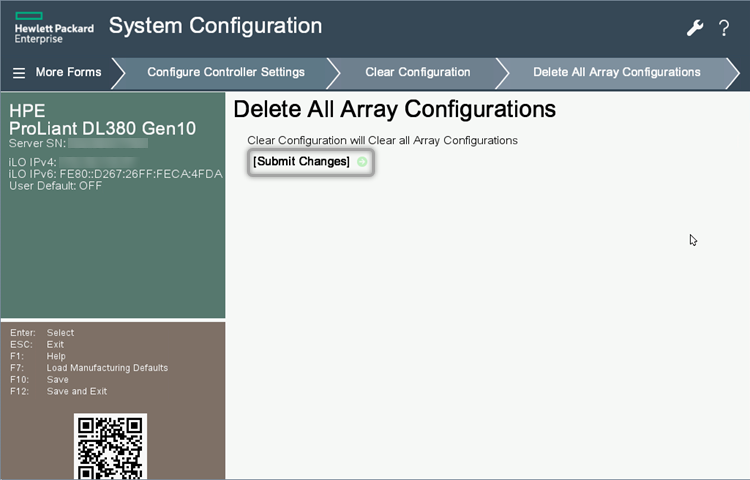The image size is (750, 480).
Task: Click the green arrow beside Submit Changes
Action: coord(362,162)
